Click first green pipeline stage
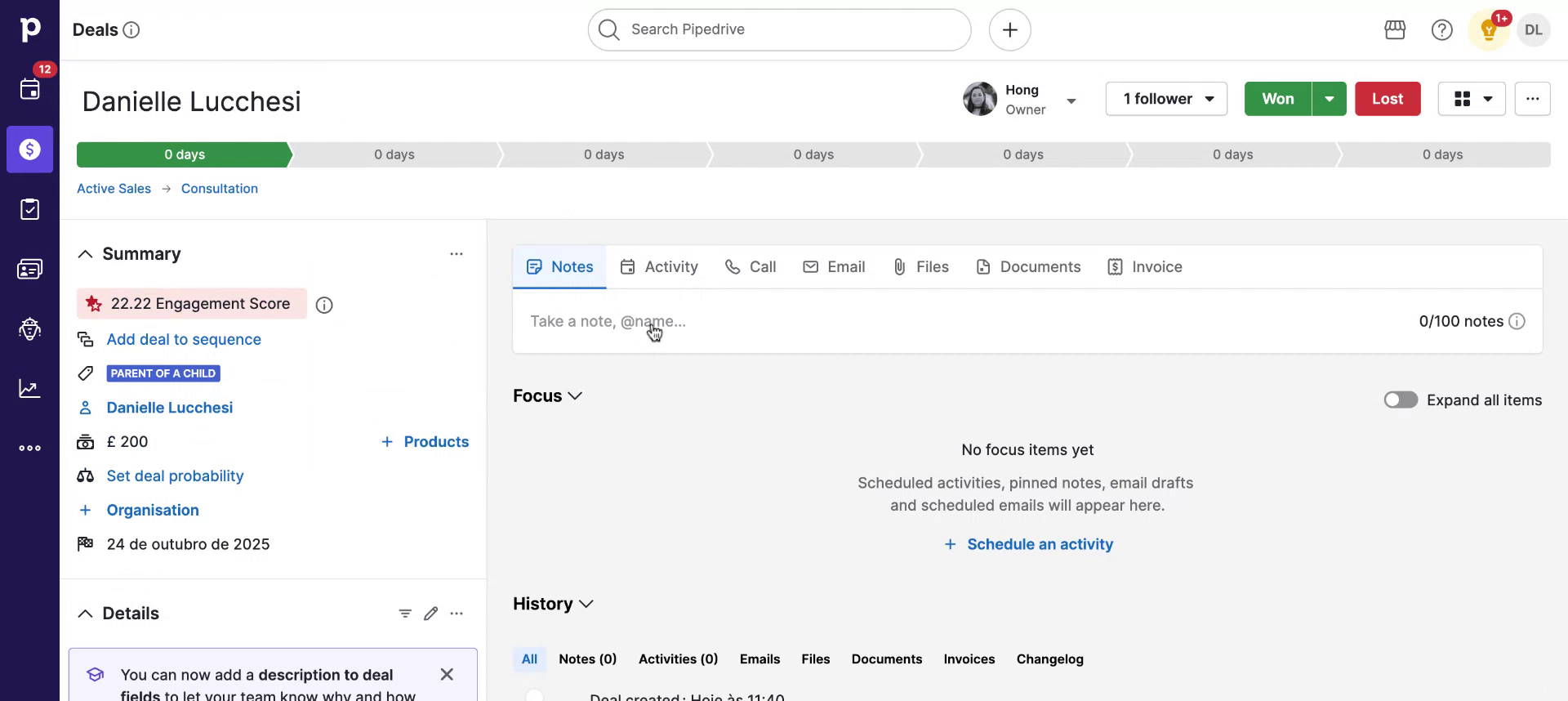 click(x=184, y=154)
